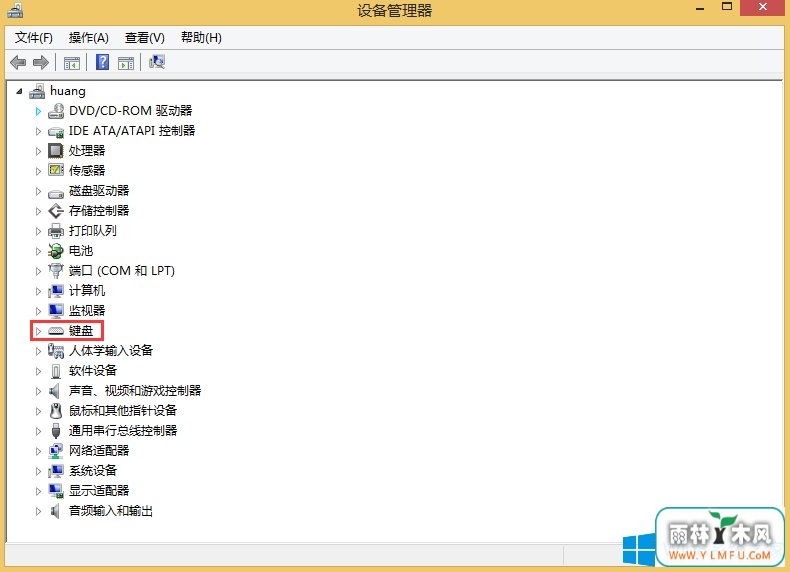This screenshot has width=790, height=572.
Task: Click the DVD/CD-ROM drive icon
Action: (x=56, y=111)
